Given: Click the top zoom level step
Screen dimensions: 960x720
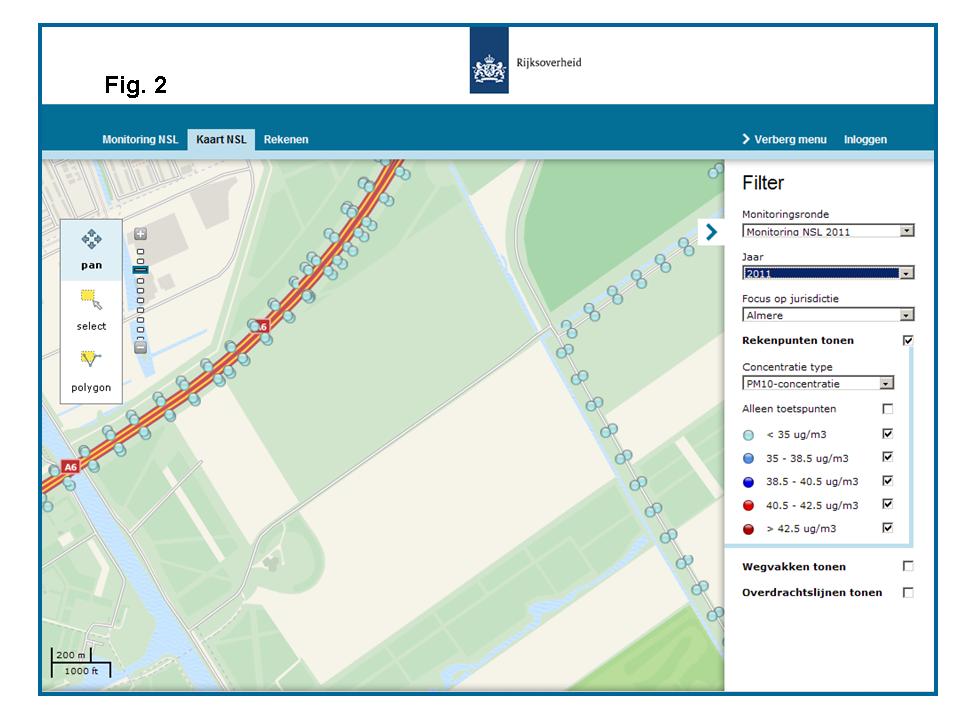Looking at the screenshot, I should (x=140, y=252).
